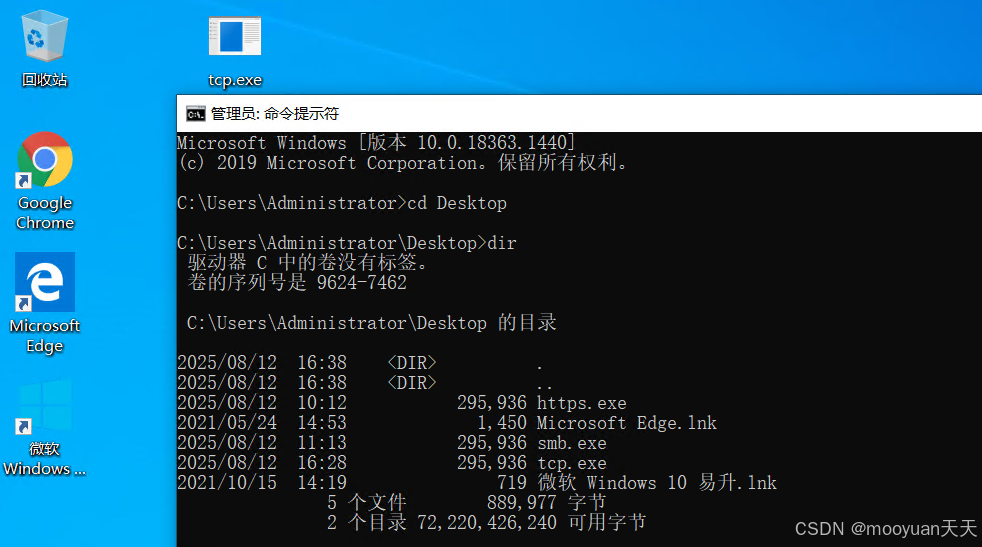Image resolution: width=982 pixels, height=547 pixels.
Task: Click the 2021/10/15 14:19 date entry
Action: click(262, 482)
